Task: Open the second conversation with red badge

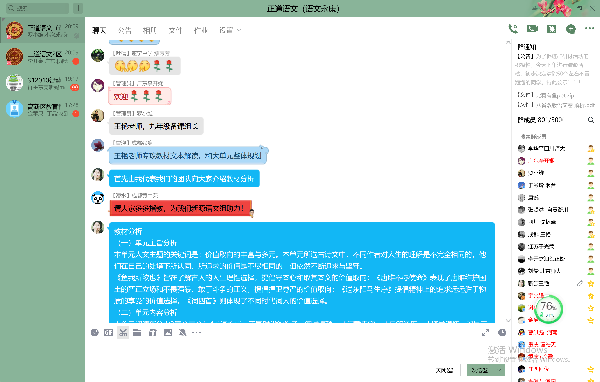Action: (x=42, y=57)
